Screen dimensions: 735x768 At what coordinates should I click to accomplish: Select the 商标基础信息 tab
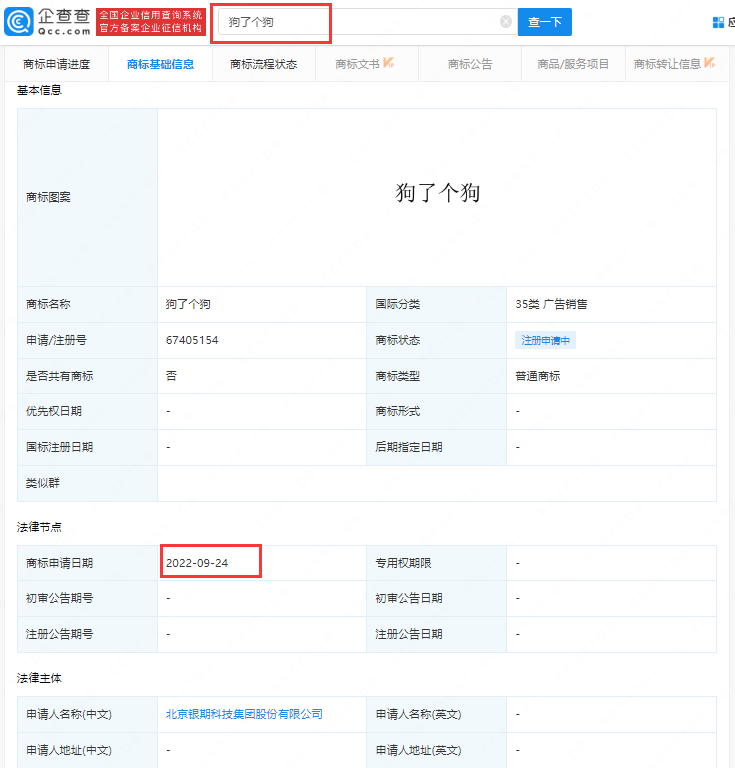pos(160,64)
